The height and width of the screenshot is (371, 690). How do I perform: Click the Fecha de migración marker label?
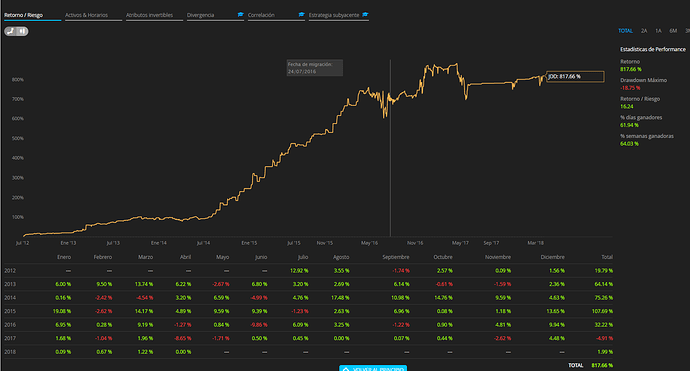315,68
